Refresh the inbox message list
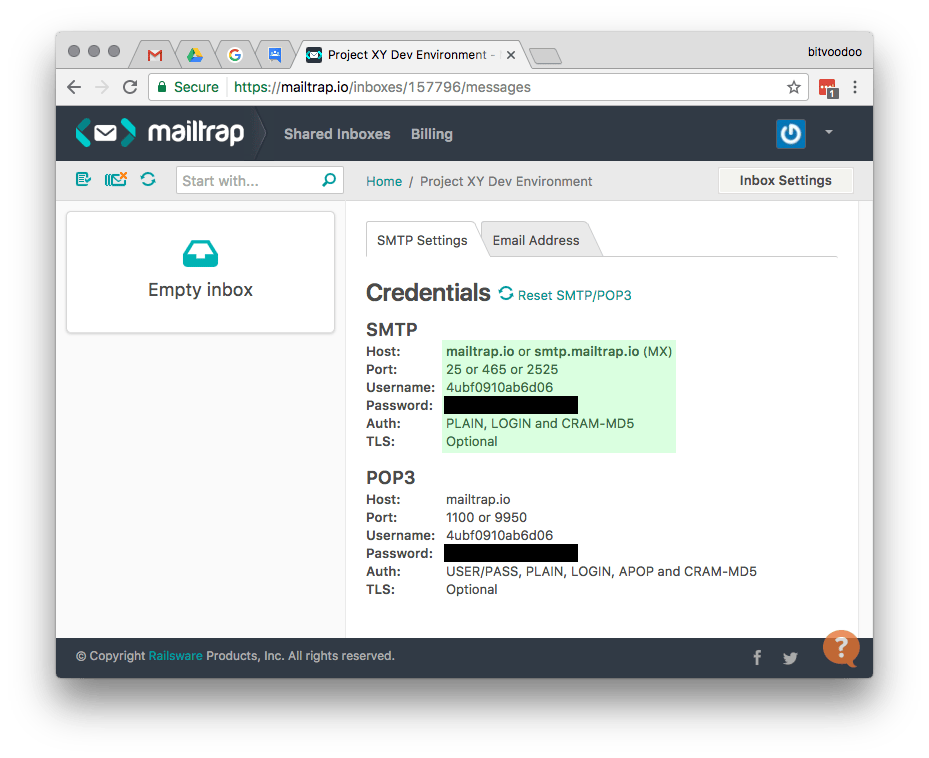 [148, 179]
